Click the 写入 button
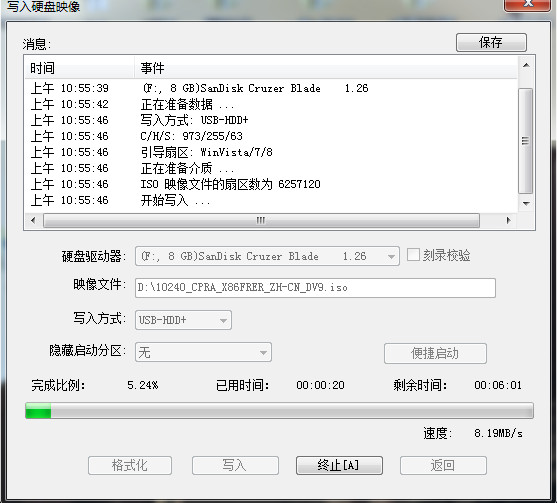This screenshot has height=503, width=557. coord(235,465)
